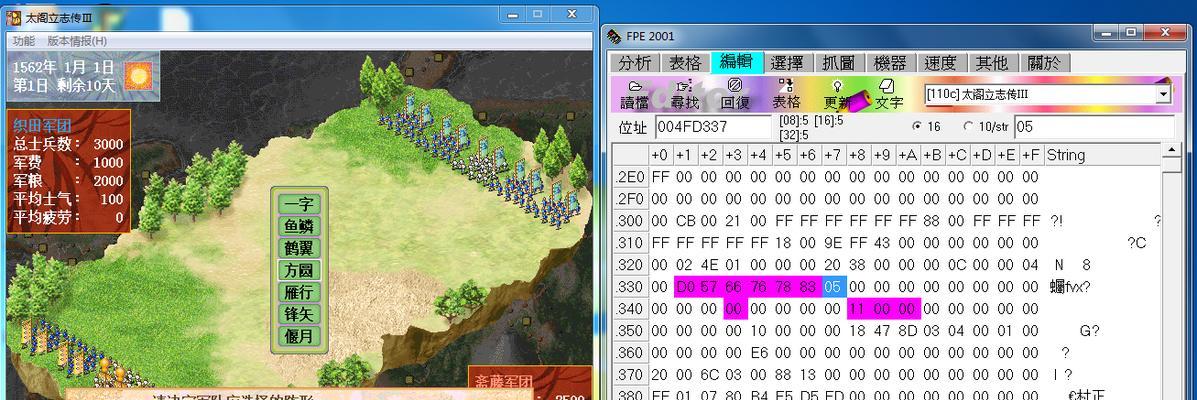Viewport: 1197px width, 400px height.
Task: Choose the 锋矢 formation button
Action: pyautogui.click(x=299, y=314)
